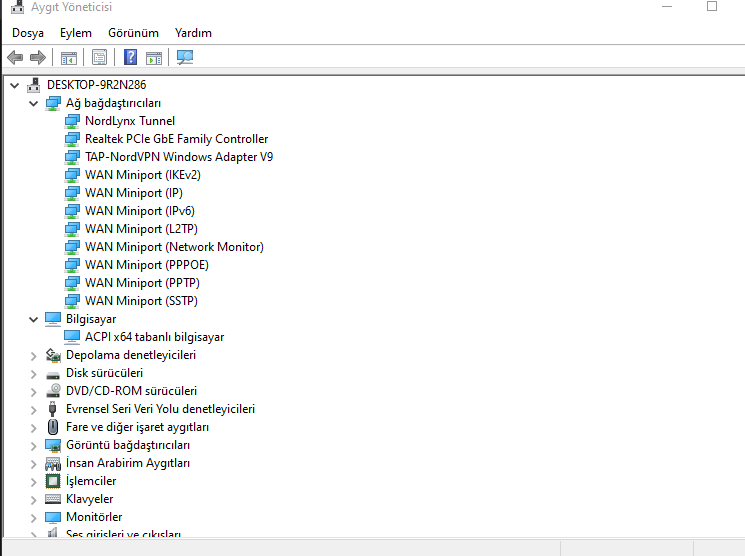Expand Evrensel Seri Veri Yolu denetleyicileri
This screenshot has height=556, width=745.
[x=34, y=410]
